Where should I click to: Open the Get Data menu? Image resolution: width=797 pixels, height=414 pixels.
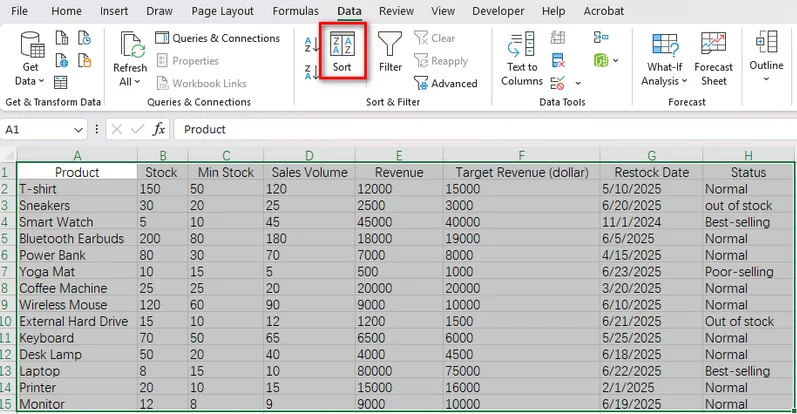(x=31, y=58)
